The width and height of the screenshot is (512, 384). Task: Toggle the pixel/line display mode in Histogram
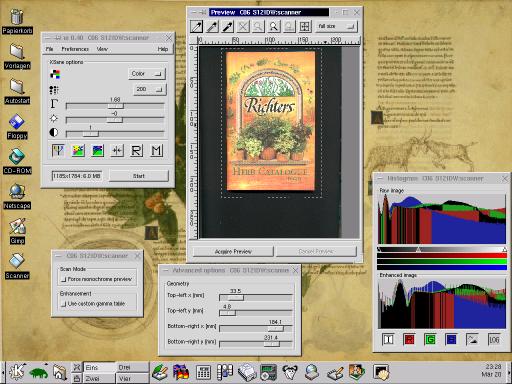[x=472, y=339]
